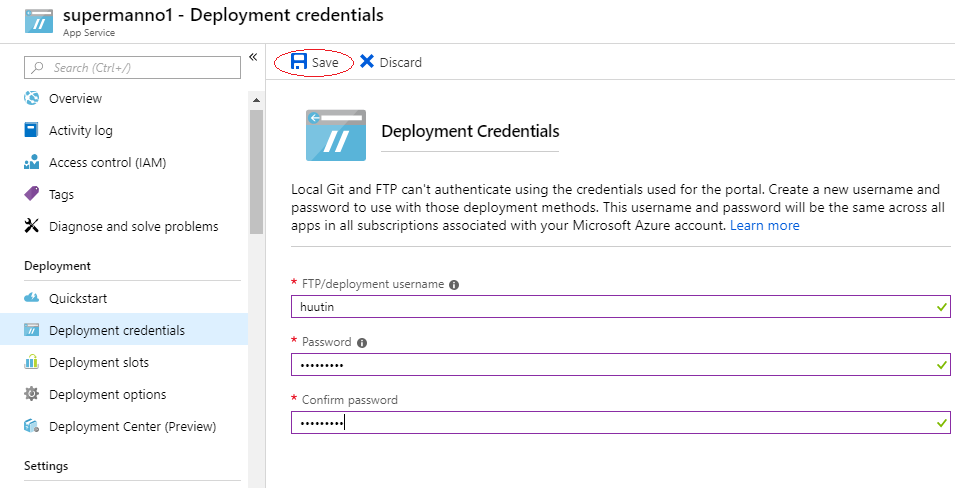Viewport: 955px width, 488px height.
Task: Click the App Service icon beside the title
Action: coord(39,19)
